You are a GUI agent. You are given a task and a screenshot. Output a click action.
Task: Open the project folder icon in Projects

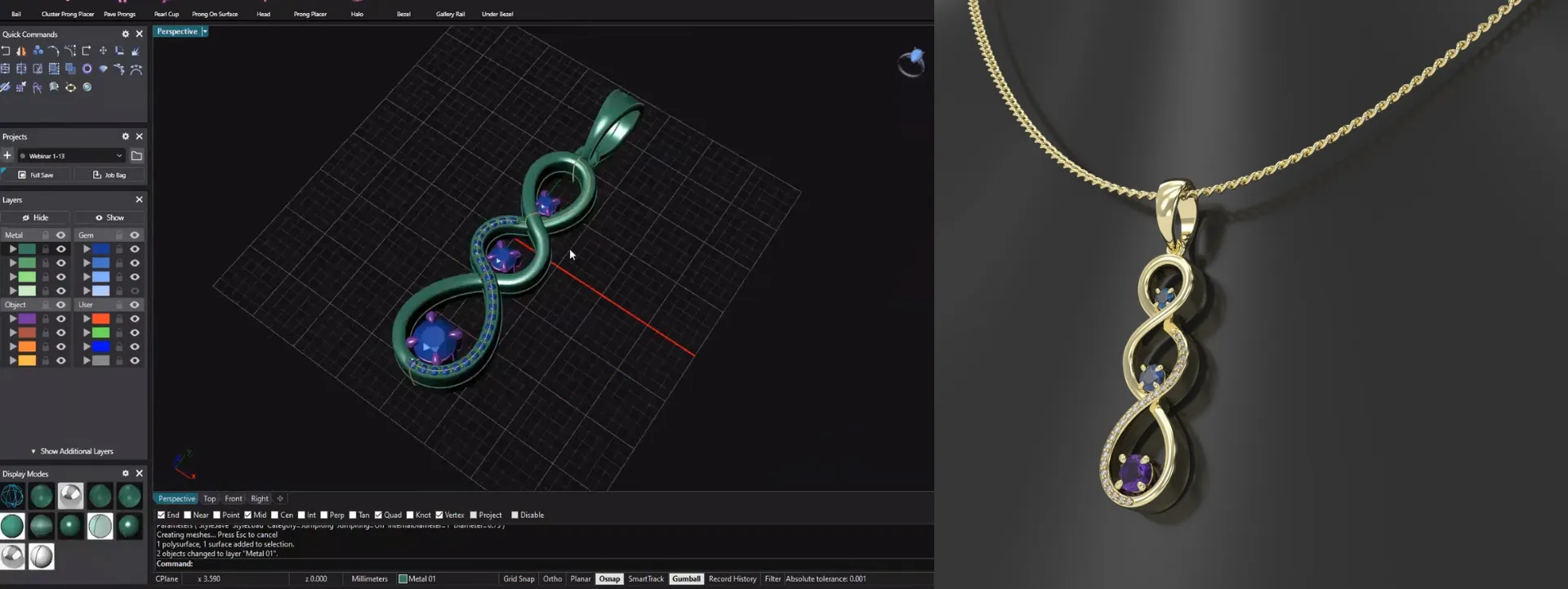[136, 155]
